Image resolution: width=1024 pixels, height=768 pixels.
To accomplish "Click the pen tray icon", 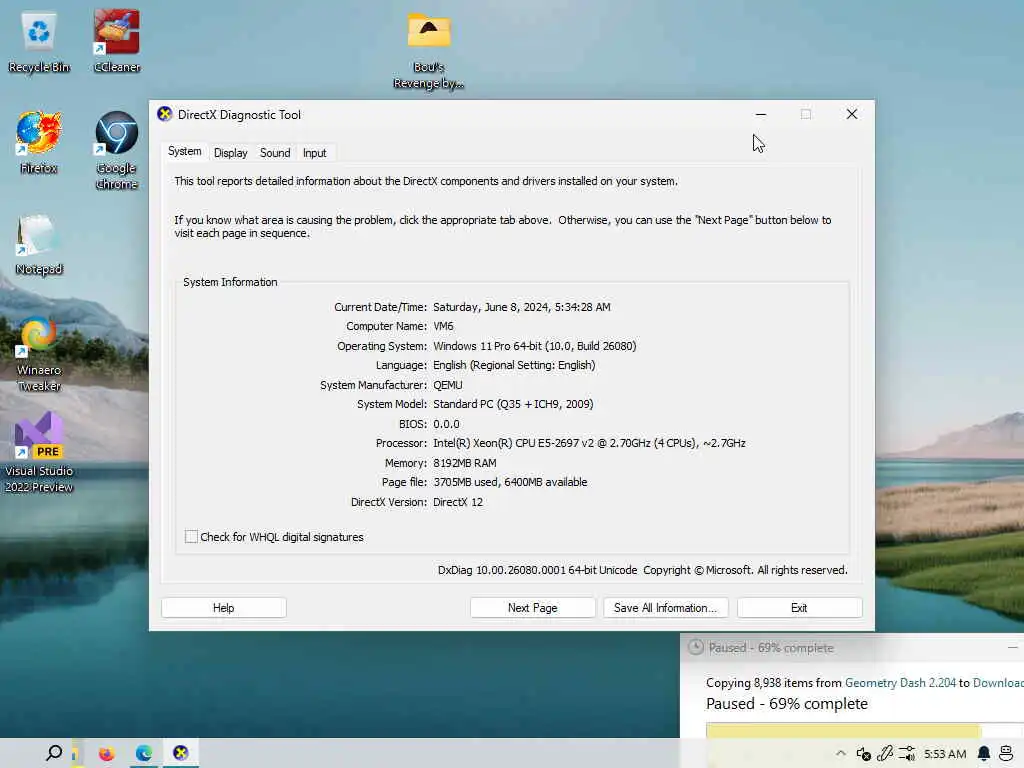I will (885, 754).
